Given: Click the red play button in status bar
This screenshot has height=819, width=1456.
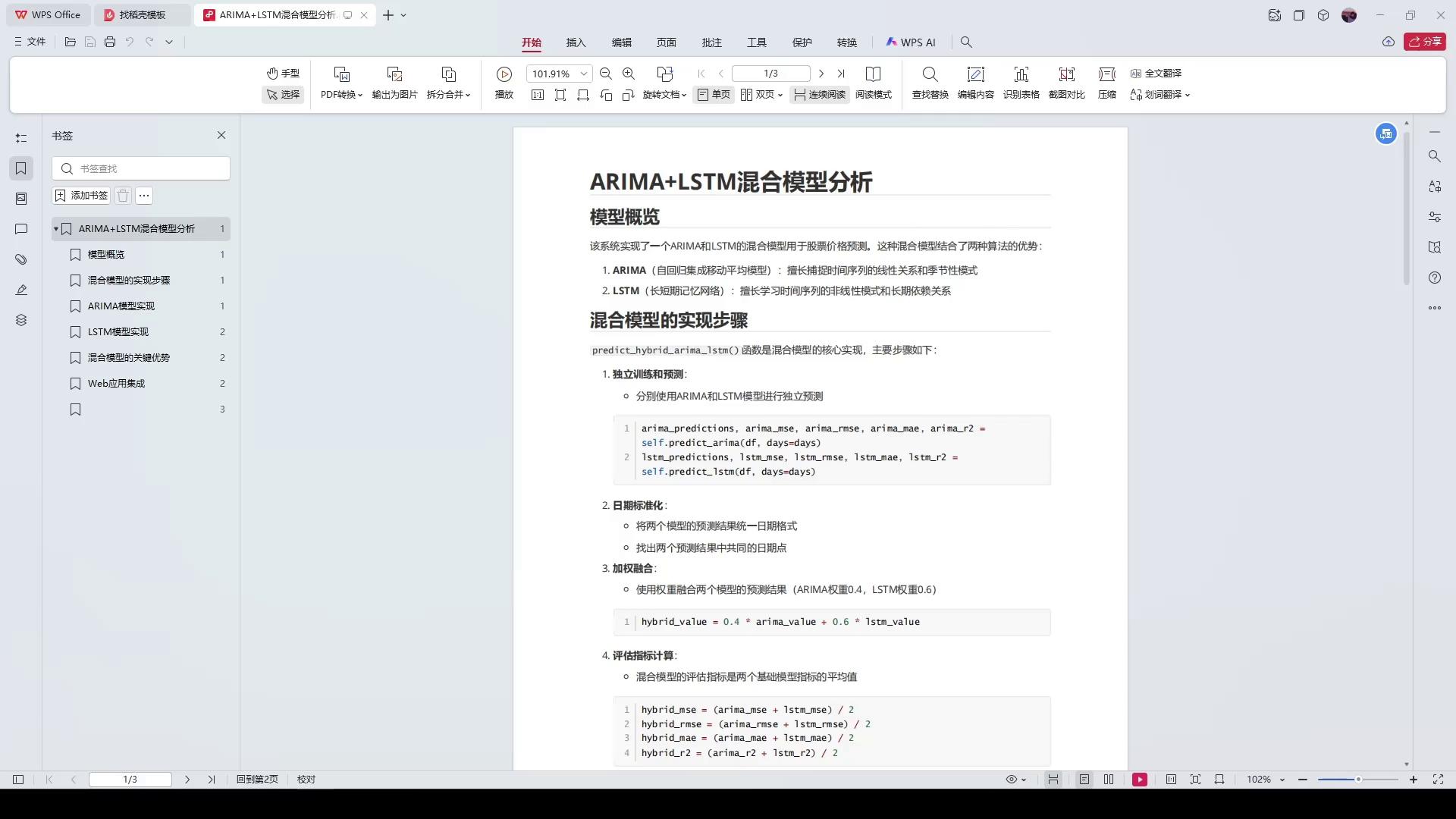Looking at the screenshot, I should (x=1140, y=779).
